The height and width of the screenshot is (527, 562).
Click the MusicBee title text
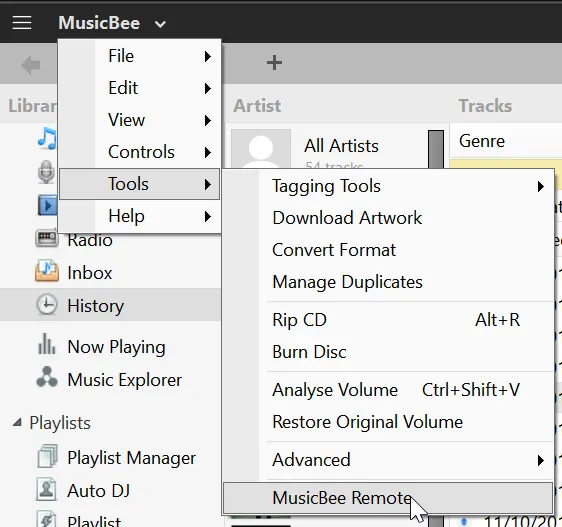click(x=99, y=23)
